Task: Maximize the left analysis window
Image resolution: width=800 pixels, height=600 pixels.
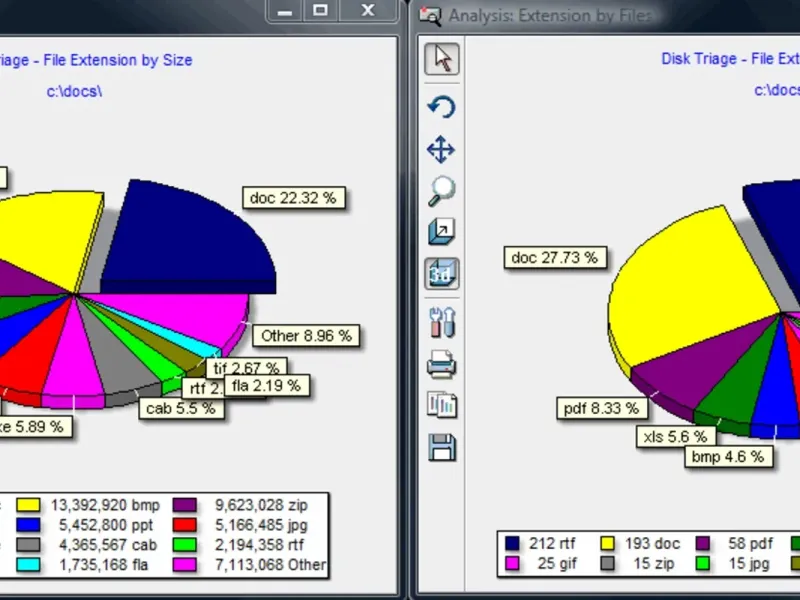Action: (x=320, y=11)
